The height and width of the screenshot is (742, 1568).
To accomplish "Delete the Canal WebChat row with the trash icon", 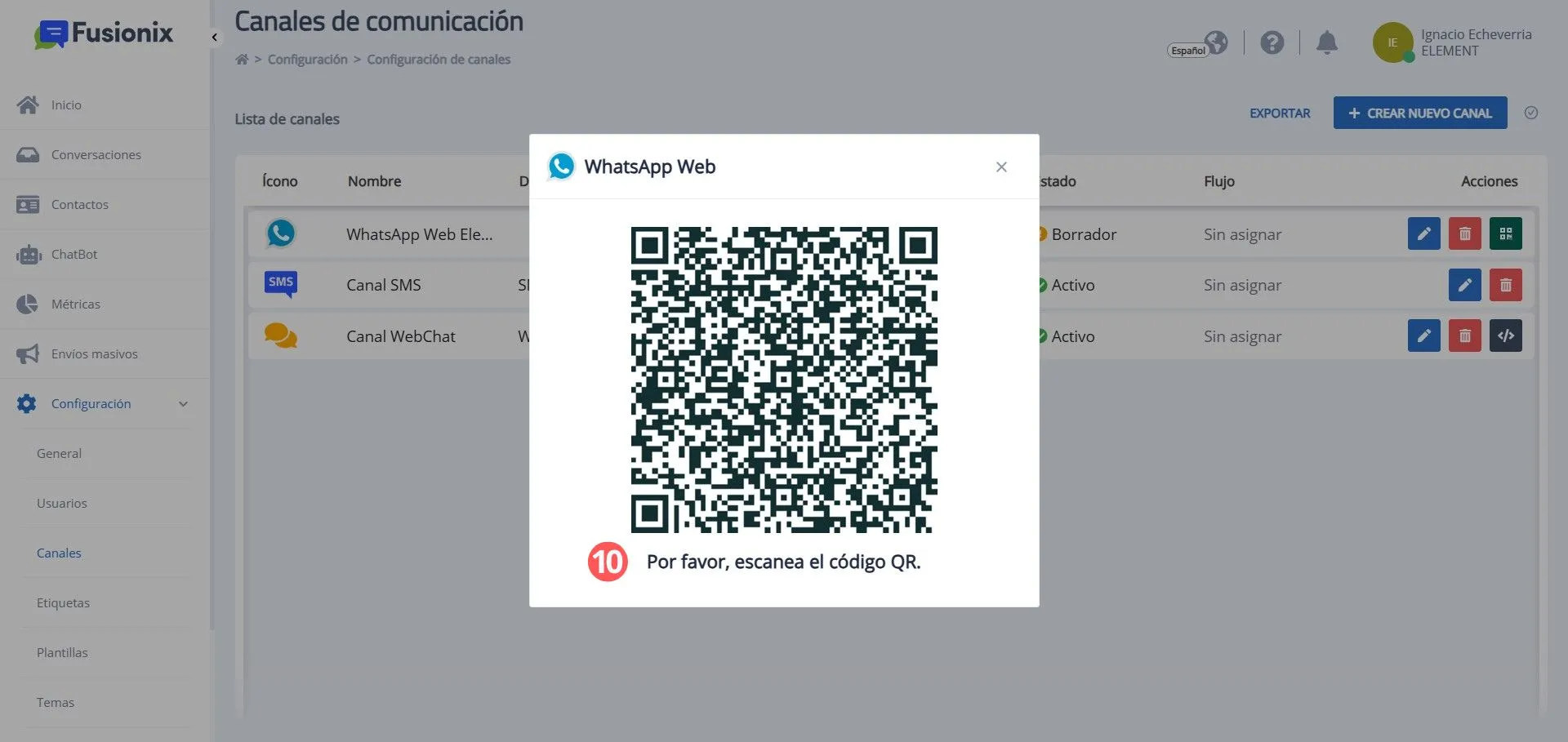I will (x=1465, y=335).
